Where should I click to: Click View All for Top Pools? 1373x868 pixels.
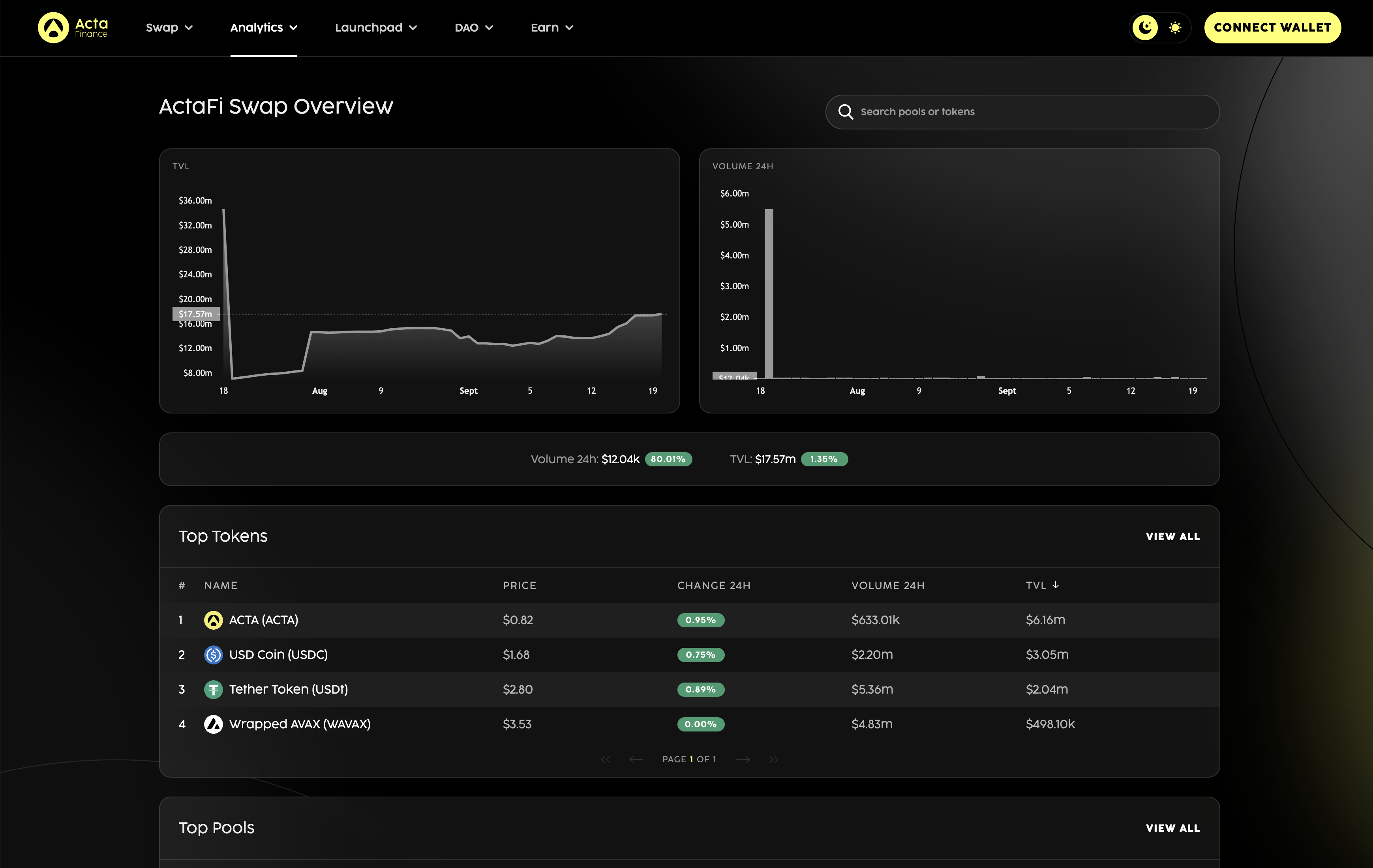[1173, 828]
